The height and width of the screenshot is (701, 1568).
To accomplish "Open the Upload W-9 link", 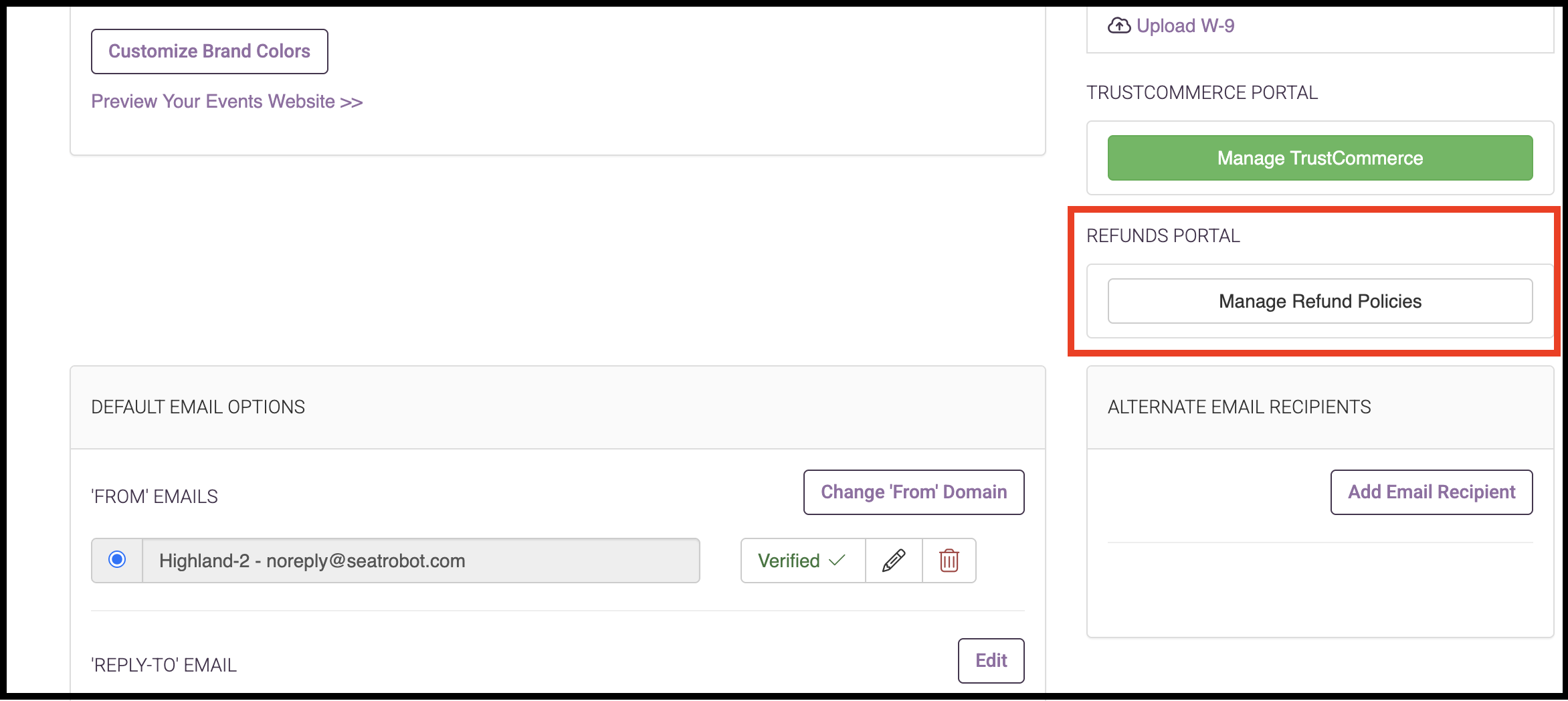I will click(1185, 26).
